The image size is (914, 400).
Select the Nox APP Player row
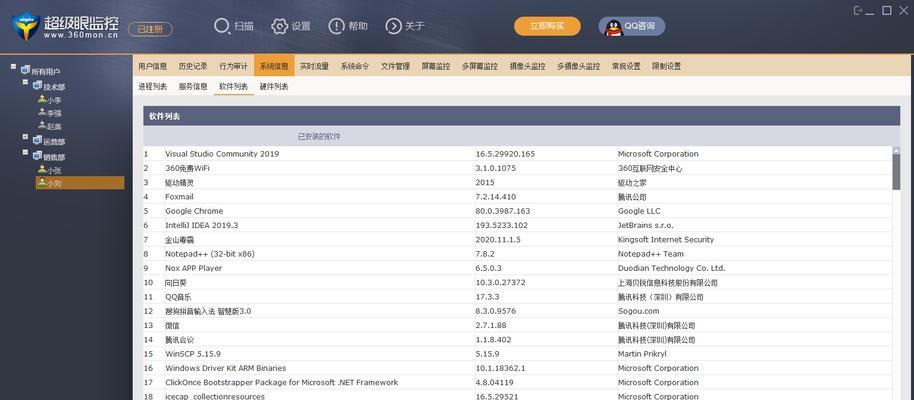(518, 268)
